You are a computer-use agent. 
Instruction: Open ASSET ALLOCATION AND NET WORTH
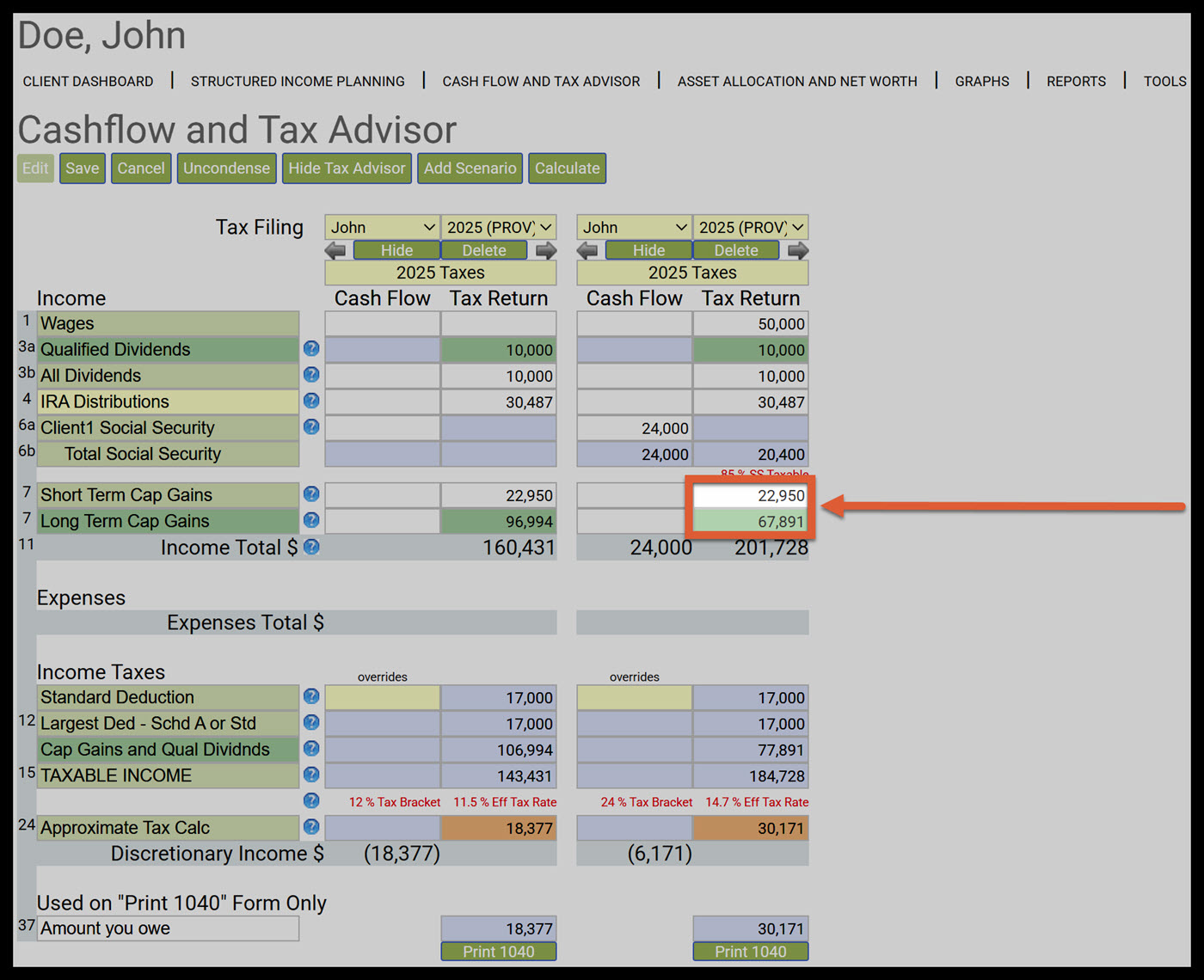797,82
